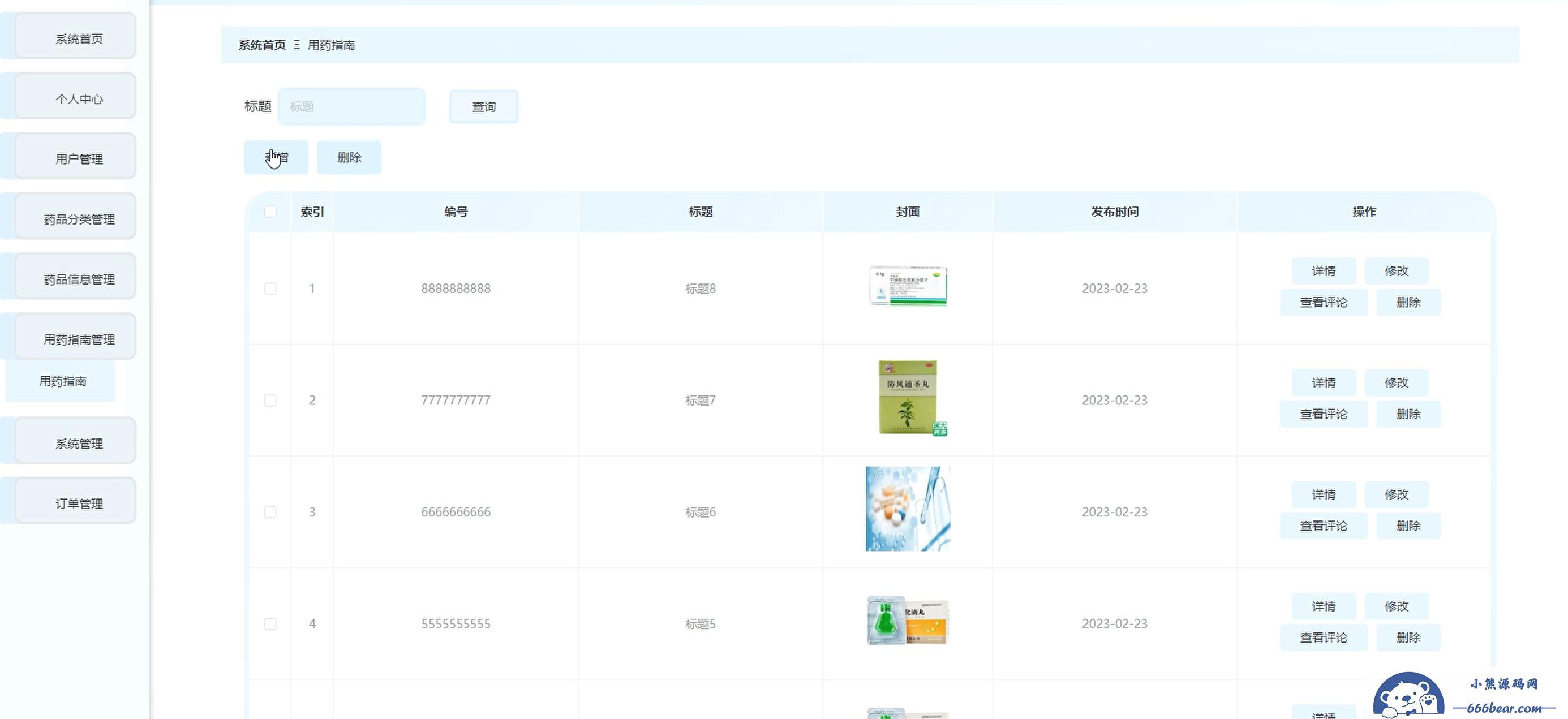Open cover thumbnail for 标题5
This screenshot has width=1568, height=719.
(x=908, y=621)
